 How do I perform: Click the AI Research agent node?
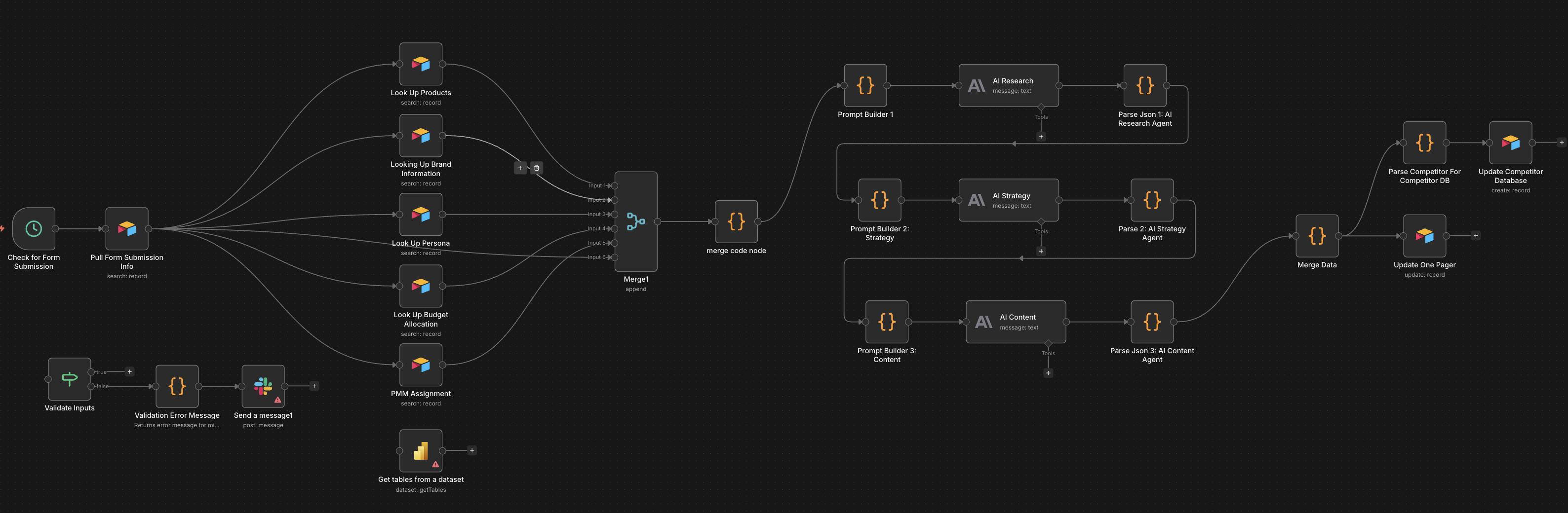[1009, 85]
